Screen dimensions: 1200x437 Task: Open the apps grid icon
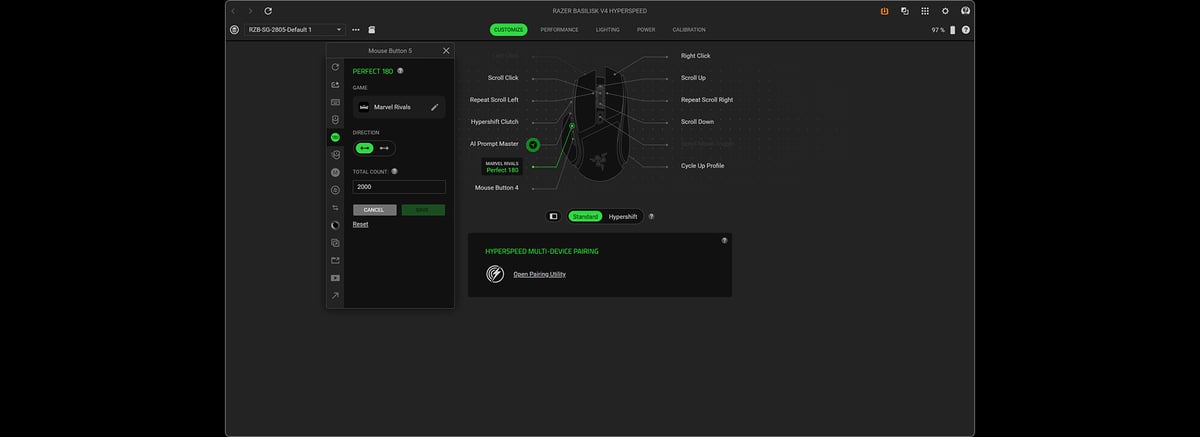925,10
